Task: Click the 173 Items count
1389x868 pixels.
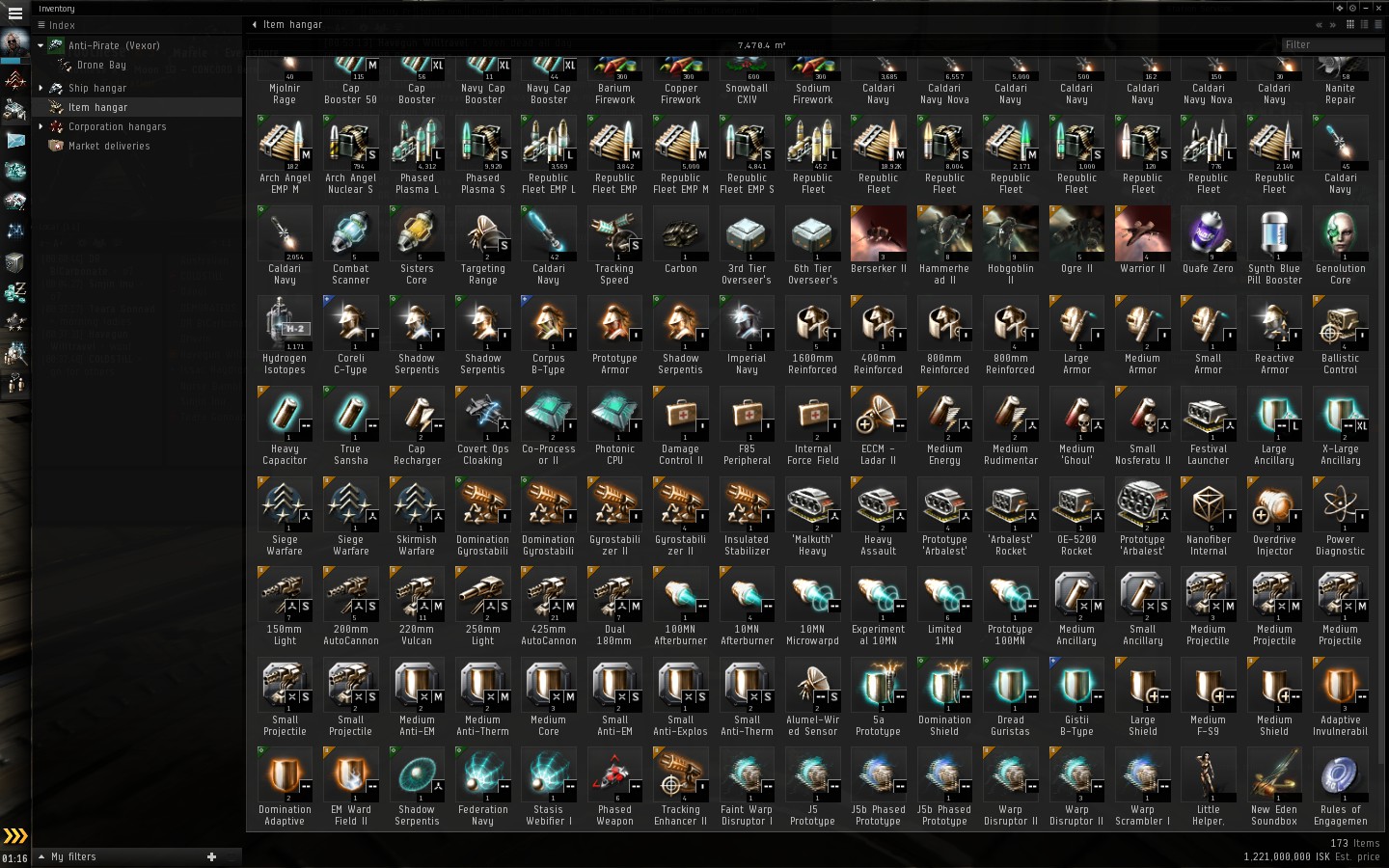Action: pyautogui.click(x=1355, y=843)
